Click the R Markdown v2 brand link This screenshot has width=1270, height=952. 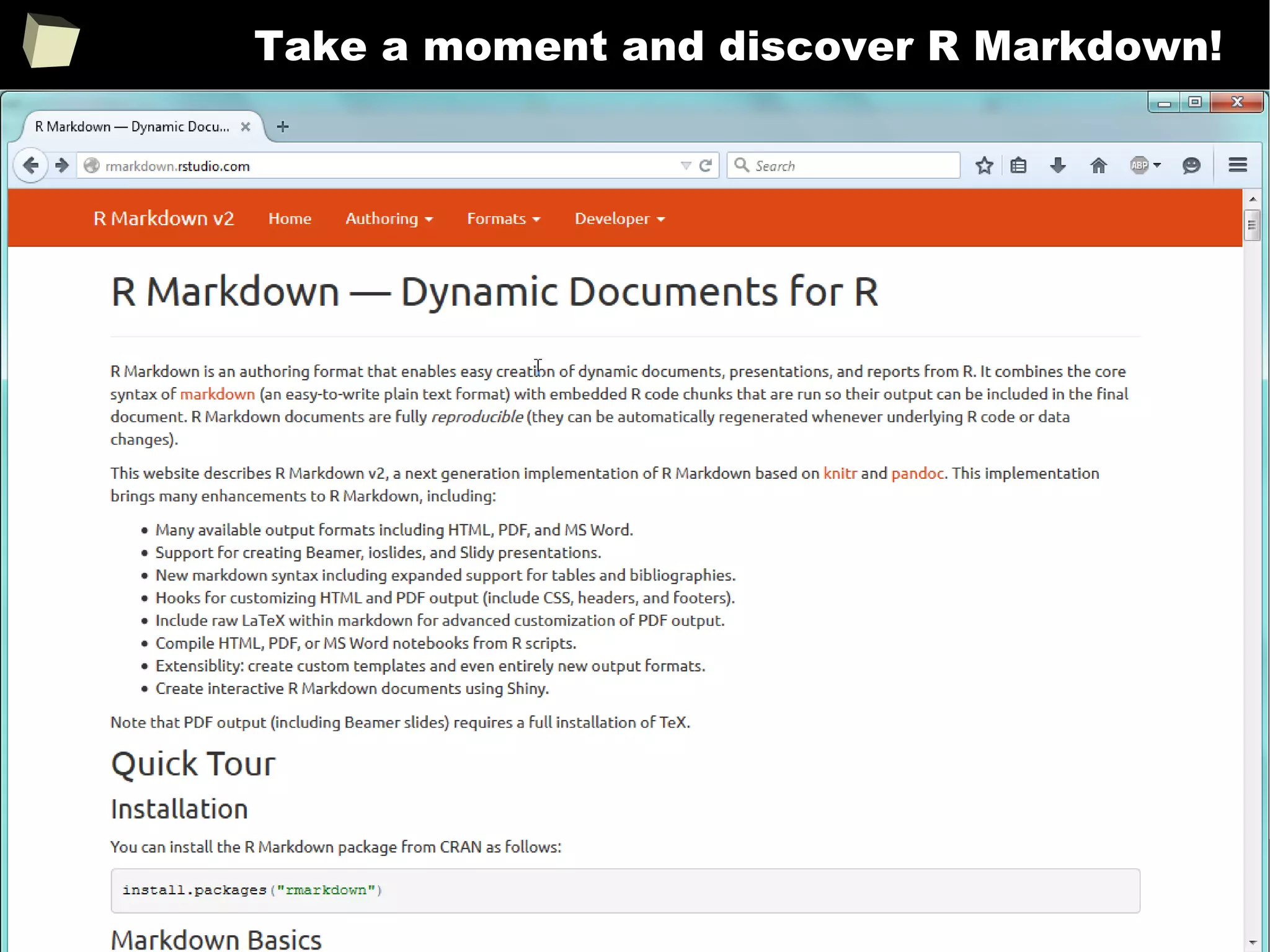point(164,218)
